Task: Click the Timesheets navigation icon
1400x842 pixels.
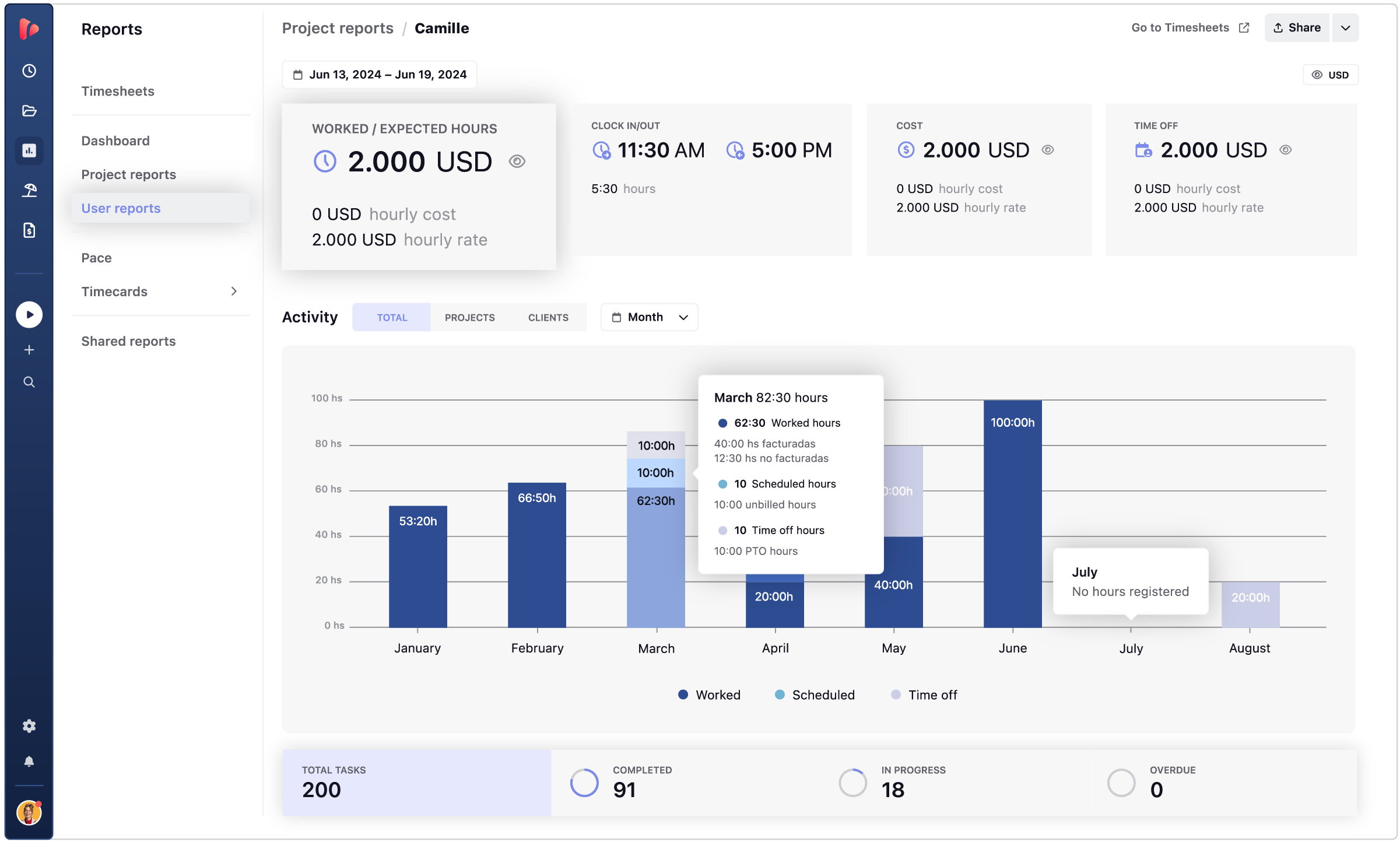Action: (x=28, y=70)
